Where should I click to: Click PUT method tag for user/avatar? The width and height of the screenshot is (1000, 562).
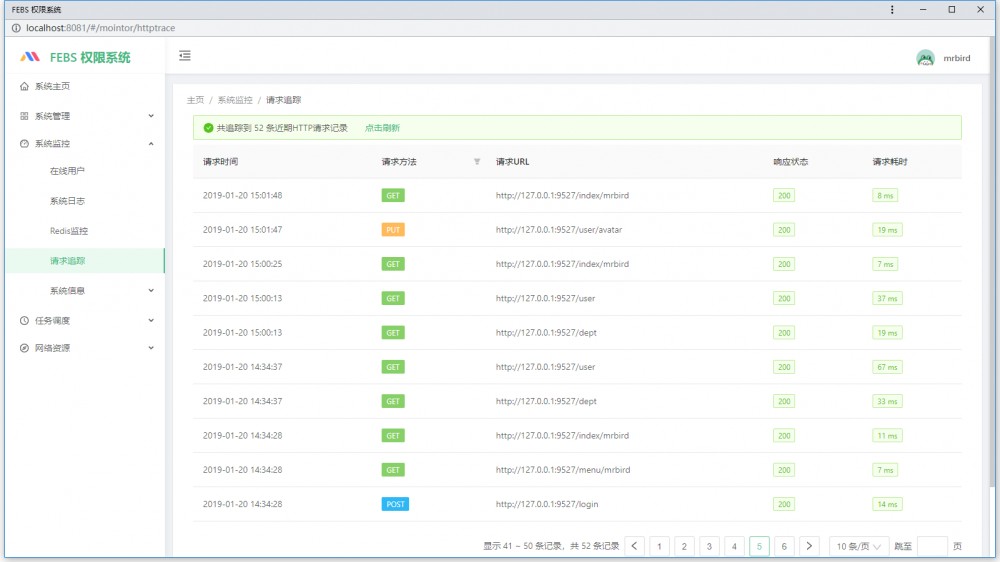click(x=393, y=230)
